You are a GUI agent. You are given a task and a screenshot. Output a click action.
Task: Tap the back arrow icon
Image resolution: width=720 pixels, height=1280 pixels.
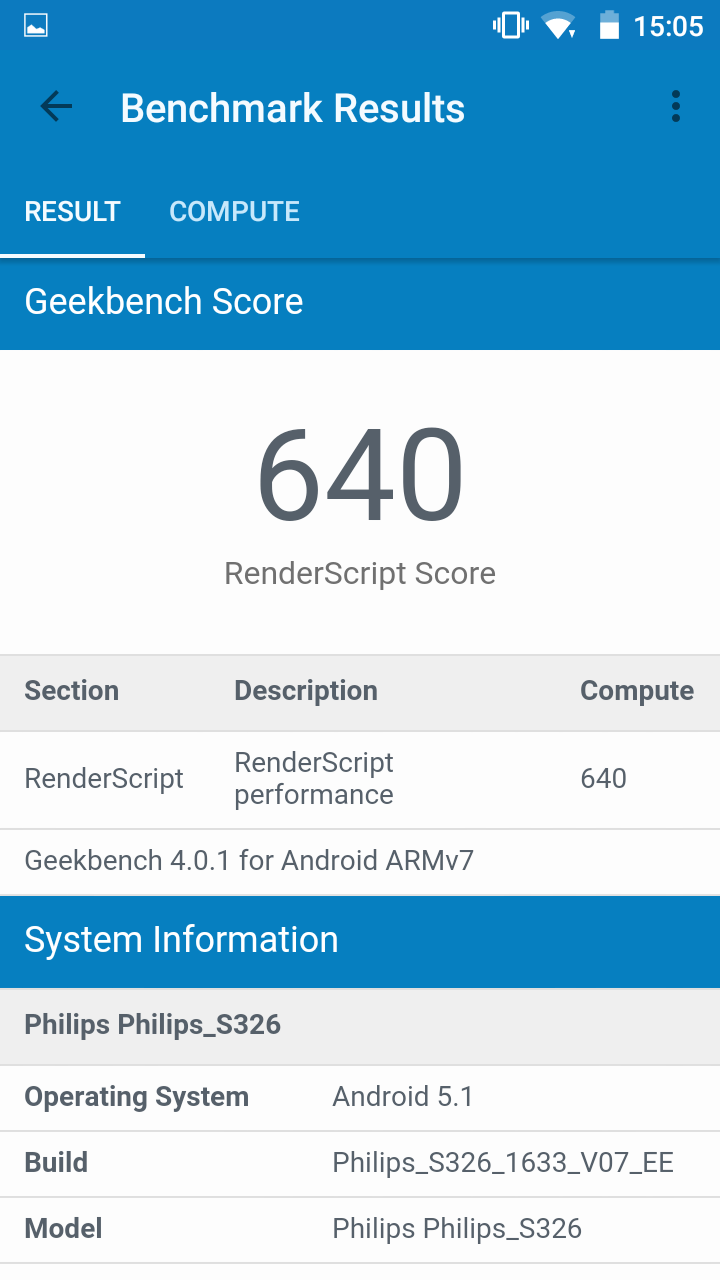56,107
